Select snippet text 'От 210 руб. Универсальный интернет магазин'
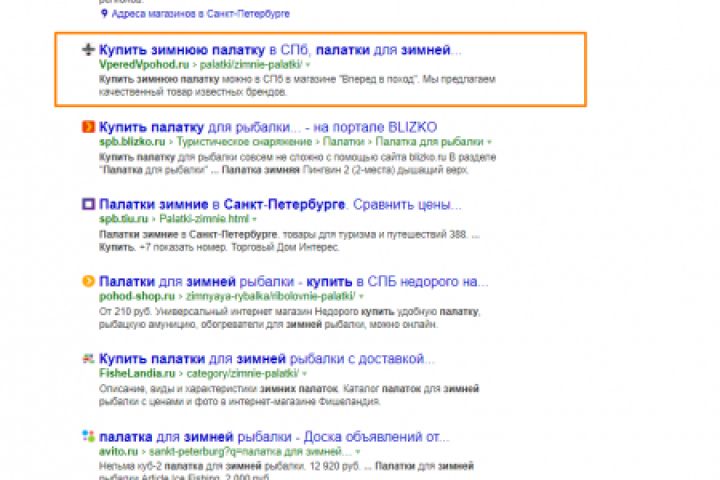720x480 pixels. tap(206, 311)
